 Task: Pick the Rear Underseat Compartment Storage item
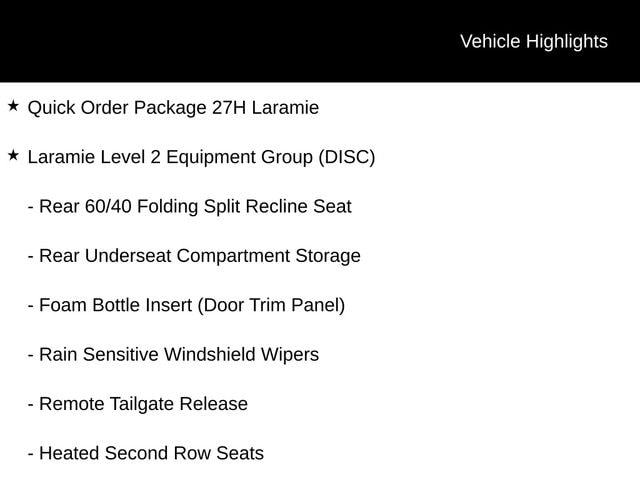pyautogui.click(x=194, y=255)
